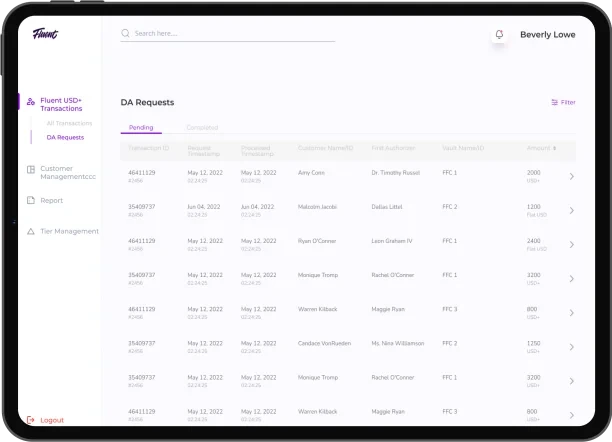The width and height of the screenshot is (612, 442).
Task: Open Candace VonRueden row chevron
Action: pyautogui.click(x=571, y=347)
